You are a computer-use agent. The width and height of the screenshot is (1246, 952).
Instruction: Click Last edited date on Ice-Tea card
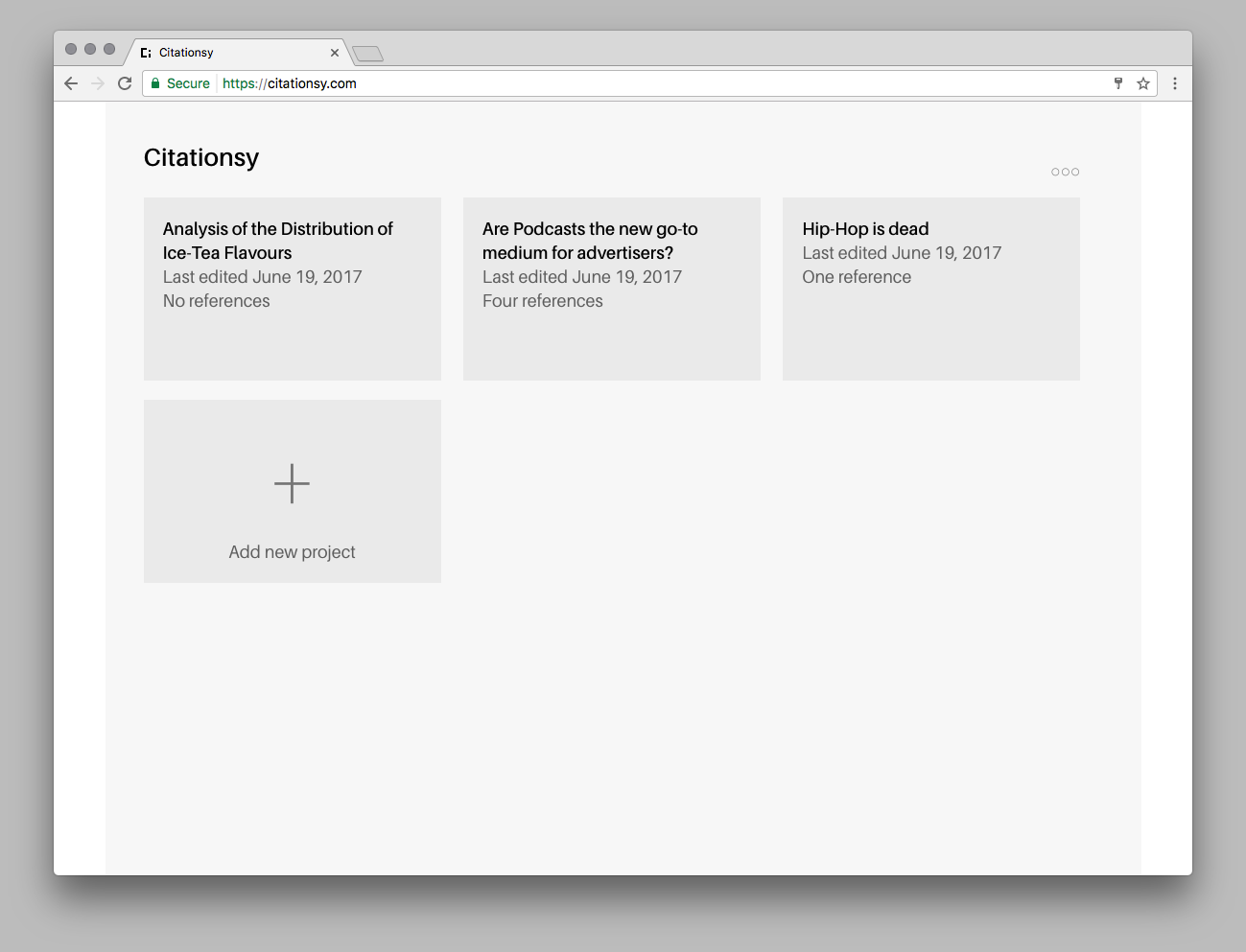point(263,277)
